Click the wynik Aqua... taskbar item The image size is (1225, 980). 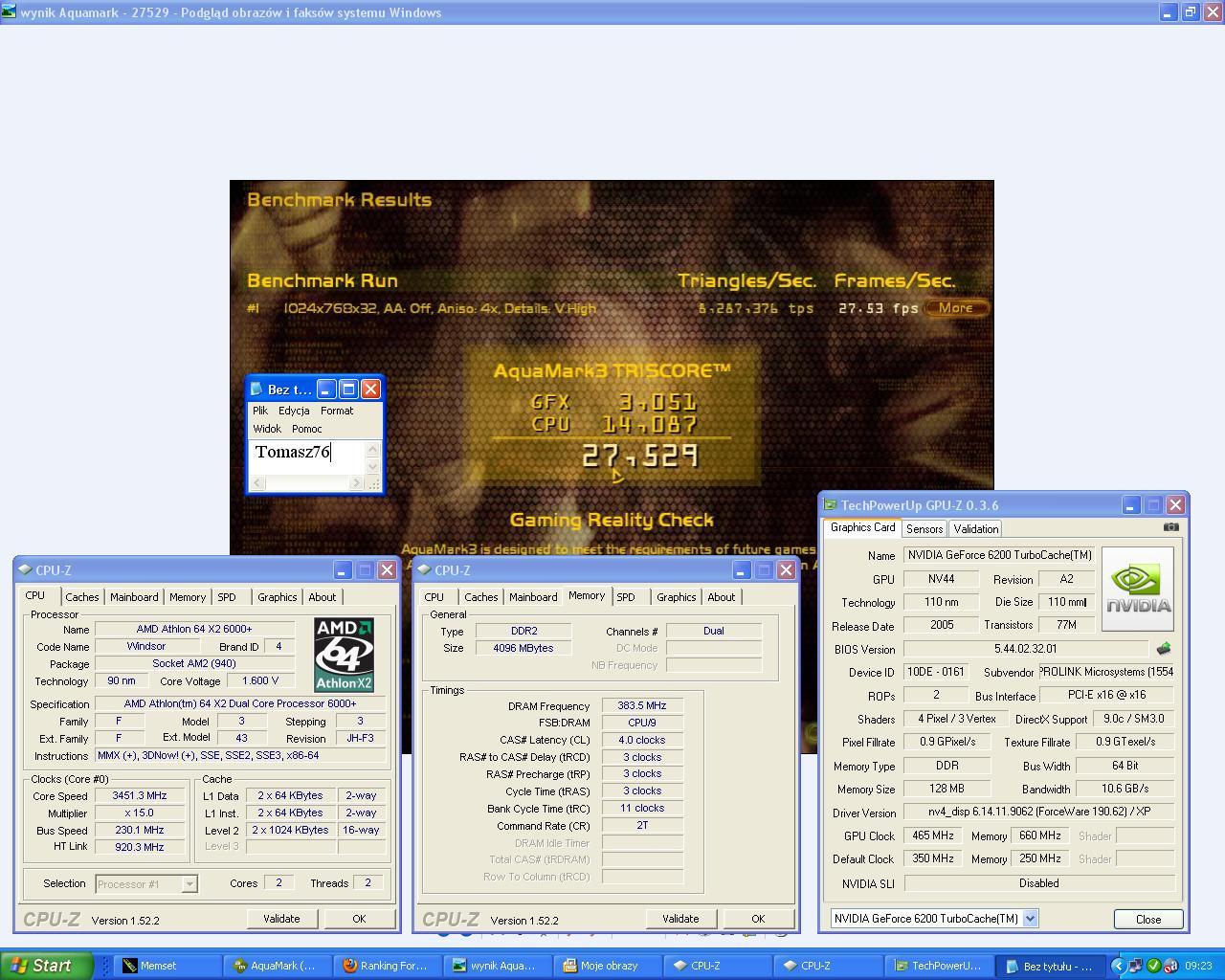[498, 966]
